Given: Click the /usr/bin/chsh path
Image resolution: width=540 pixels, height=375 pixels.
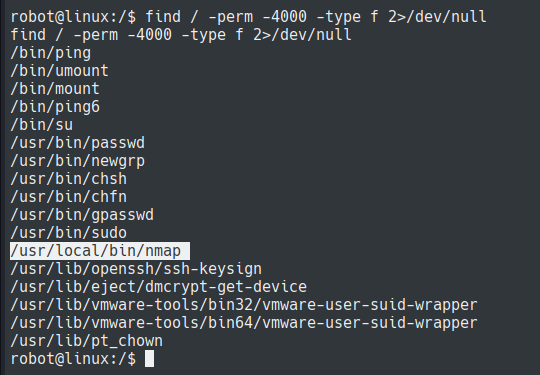Looking at the screenshot, I should coord(69,179).
